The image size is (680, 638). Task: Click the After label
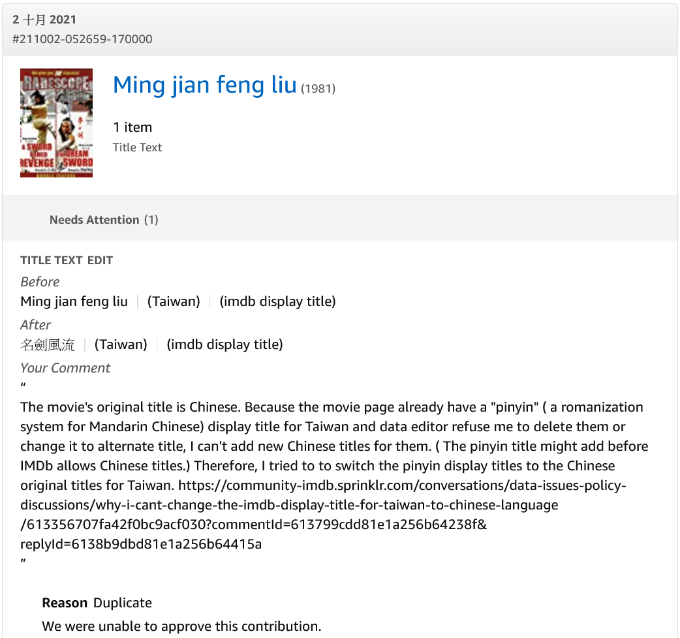coord(35,325)
